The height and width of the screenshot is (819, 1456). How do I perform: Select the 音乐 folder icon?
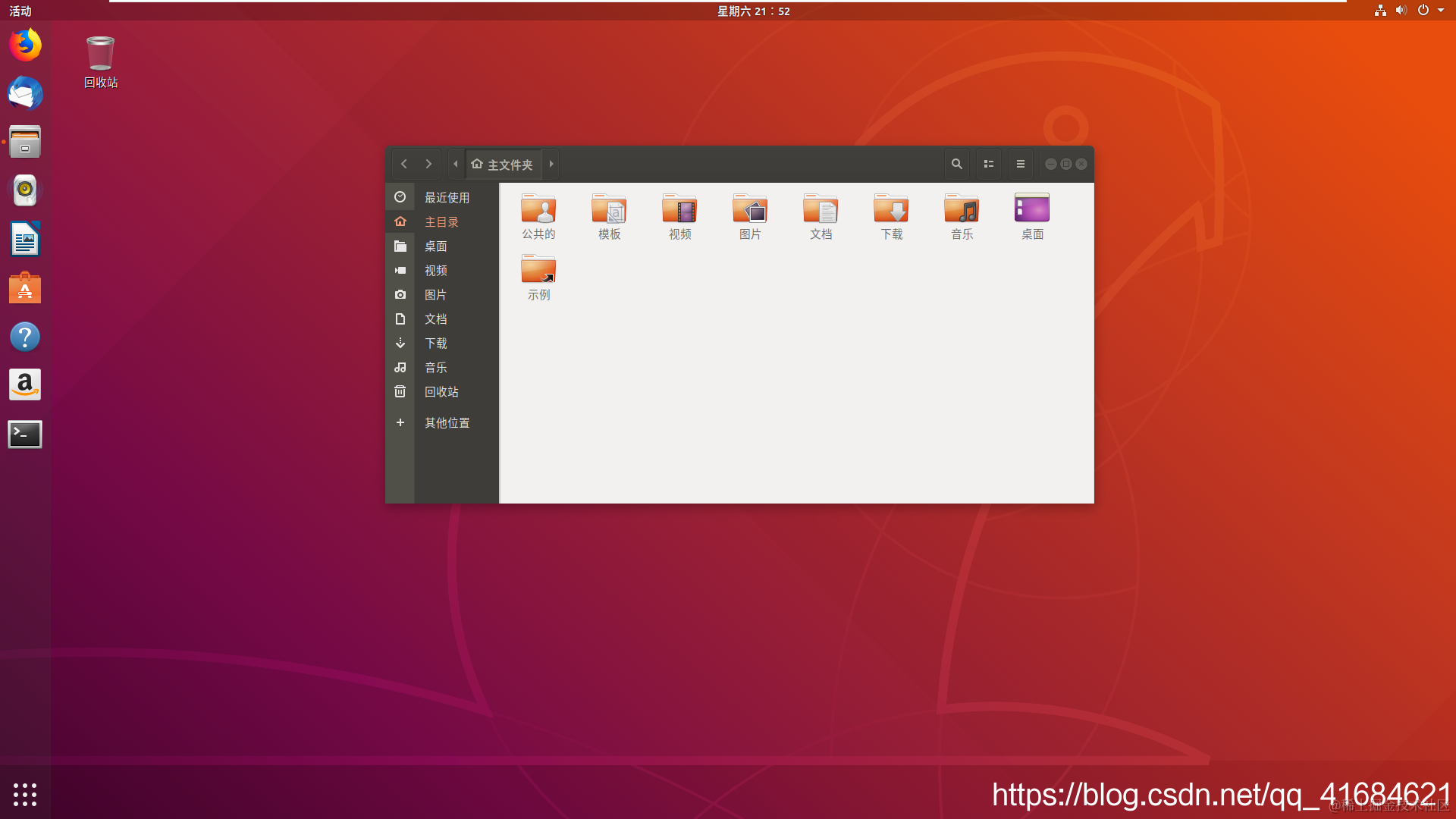tap(962, 209)
